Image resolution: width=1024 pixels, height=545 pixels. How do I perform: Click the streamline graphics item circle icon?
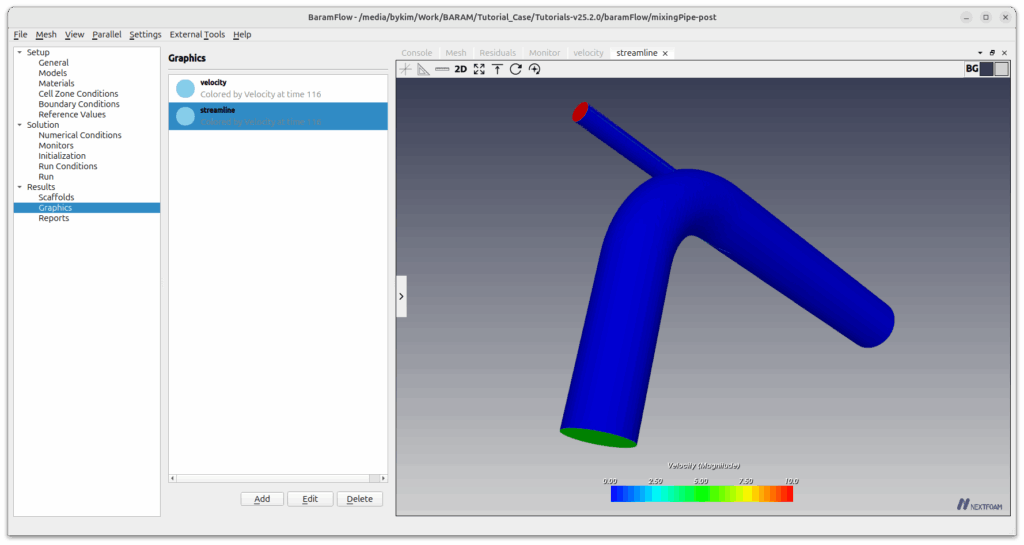pyautogui.click(x=185, y=116)
